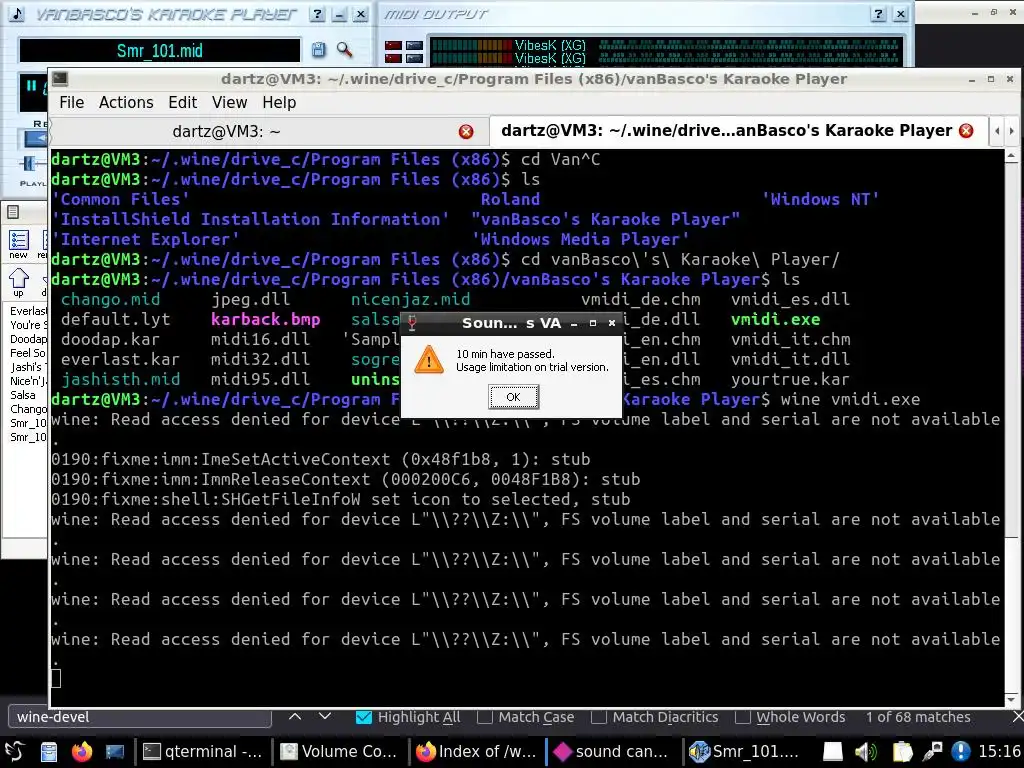Click the qterminal window icon in title bar
This screenshot has width=1024, height=768.
pos(60,79)
